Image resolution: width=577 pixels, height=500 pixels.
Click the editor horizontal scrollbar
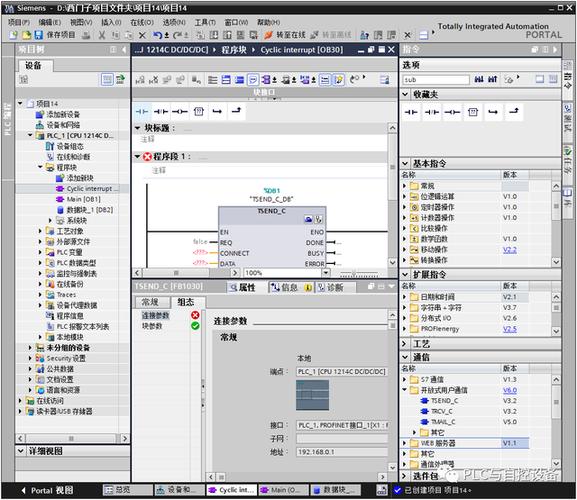pyautogui.click(x=187, y=273)
